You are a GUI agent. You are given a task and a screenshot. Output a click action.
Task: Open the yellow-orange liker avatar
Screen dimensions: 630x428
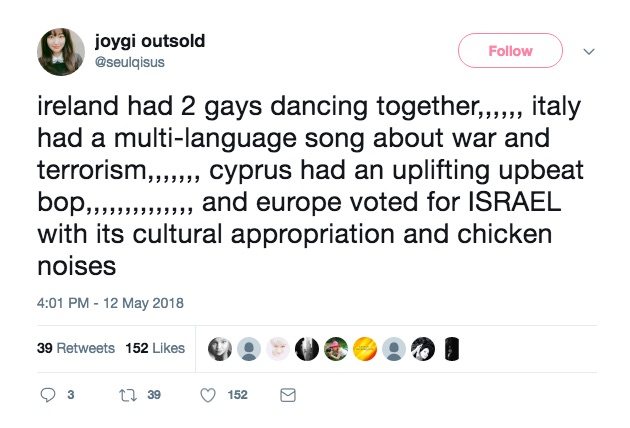coord(366,348)
